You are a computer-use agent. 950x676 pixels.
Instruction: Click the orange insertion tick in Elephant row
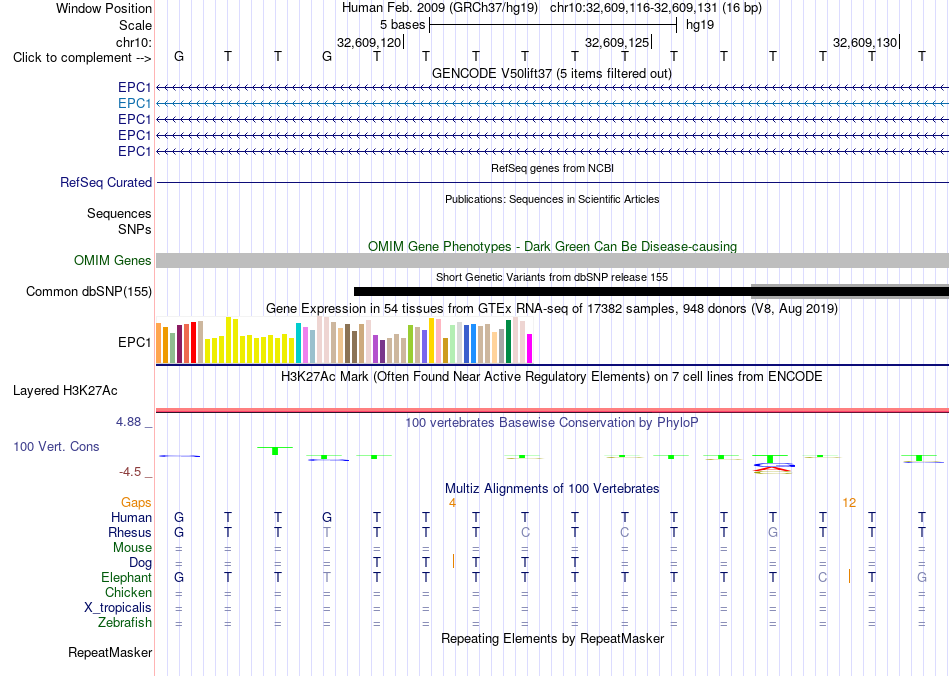849,576
